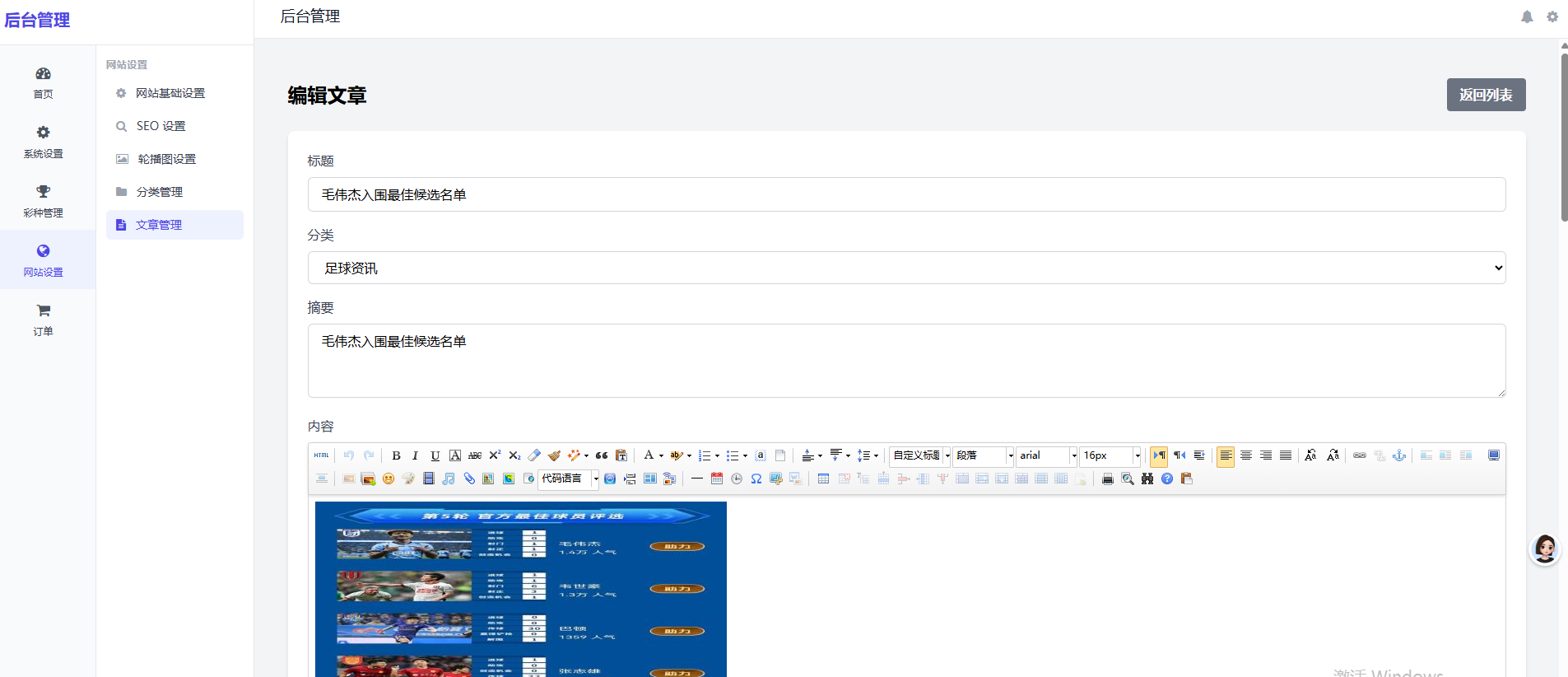Viewport: 1568px width, 677px height.
Task: Select the format painter brush
Action: pos(554,455)
